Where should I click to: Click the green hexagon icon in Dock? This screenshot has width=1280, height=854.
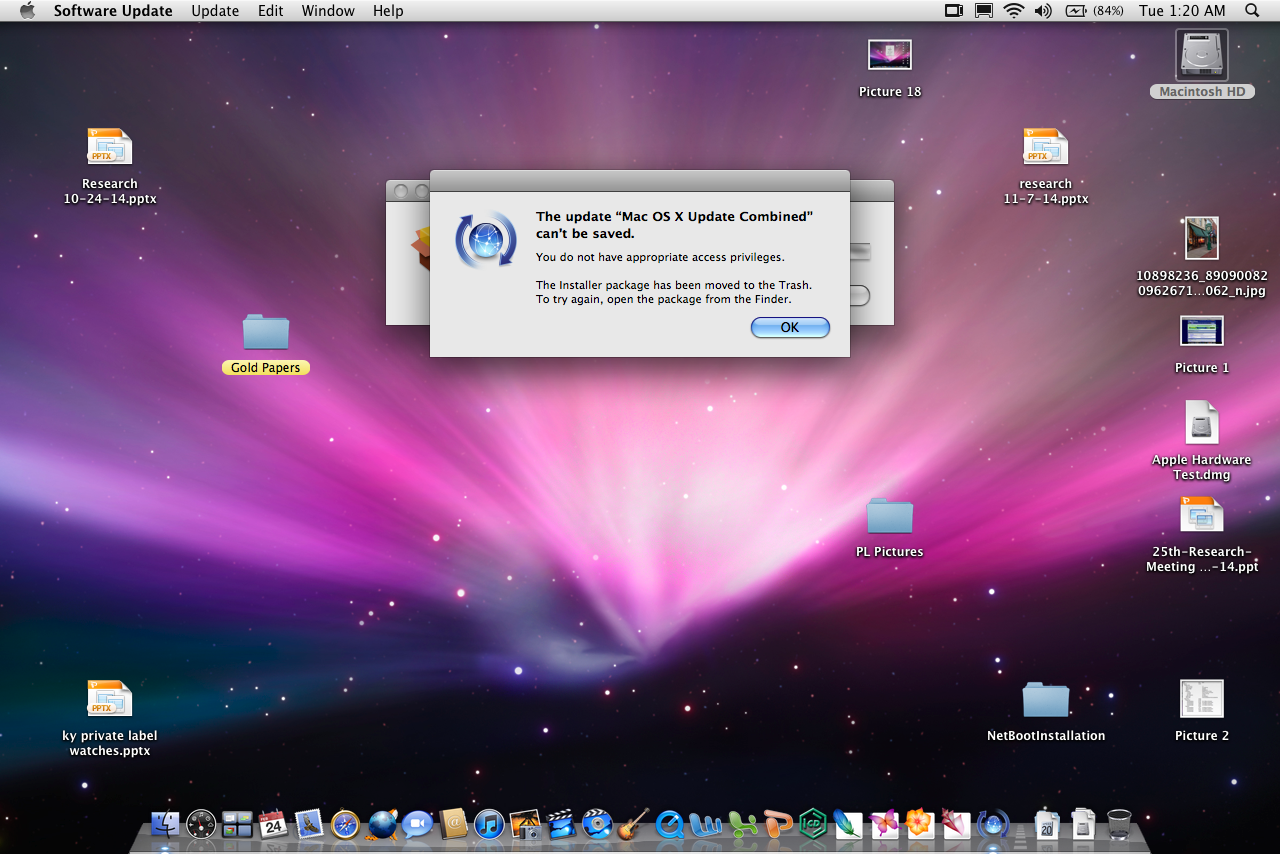coord(813,824)
